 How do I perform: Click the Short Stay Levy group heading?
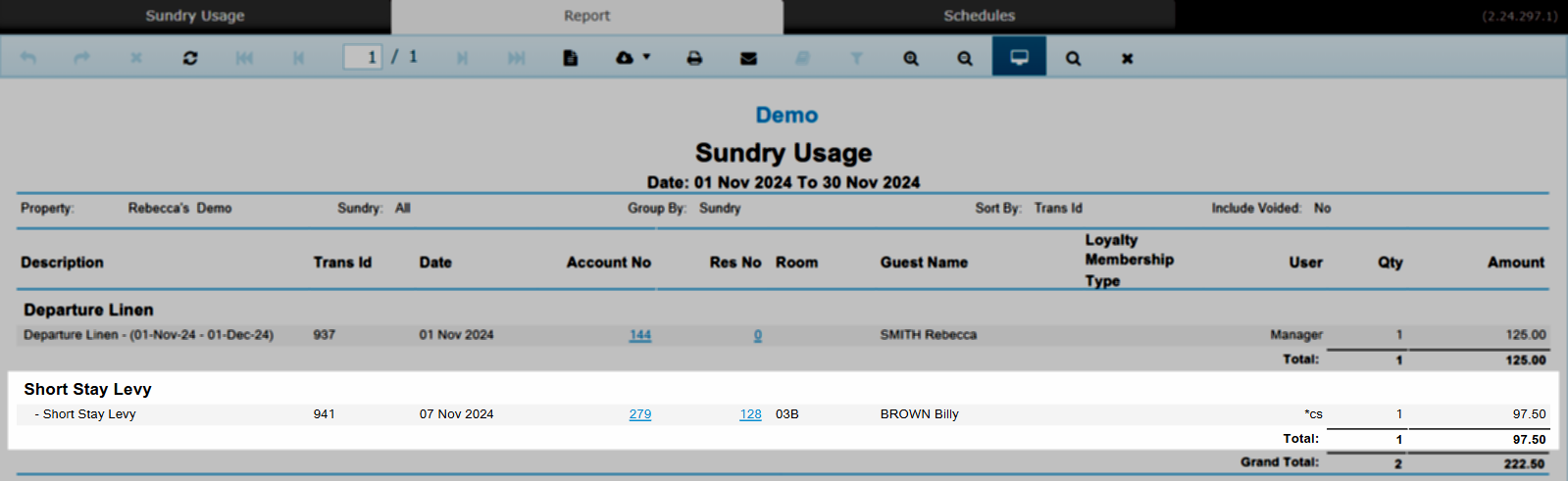point(87,389)
